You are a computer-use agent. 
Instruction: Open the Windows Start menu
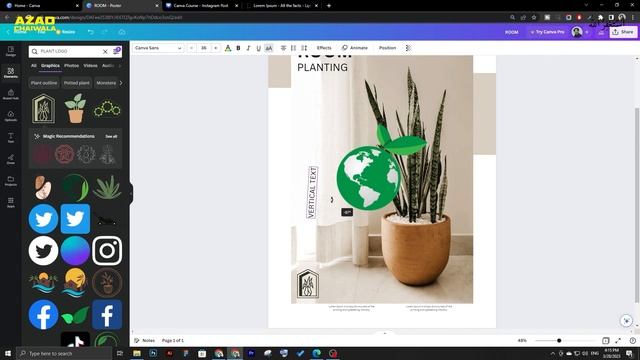click(x=8, y=353)
